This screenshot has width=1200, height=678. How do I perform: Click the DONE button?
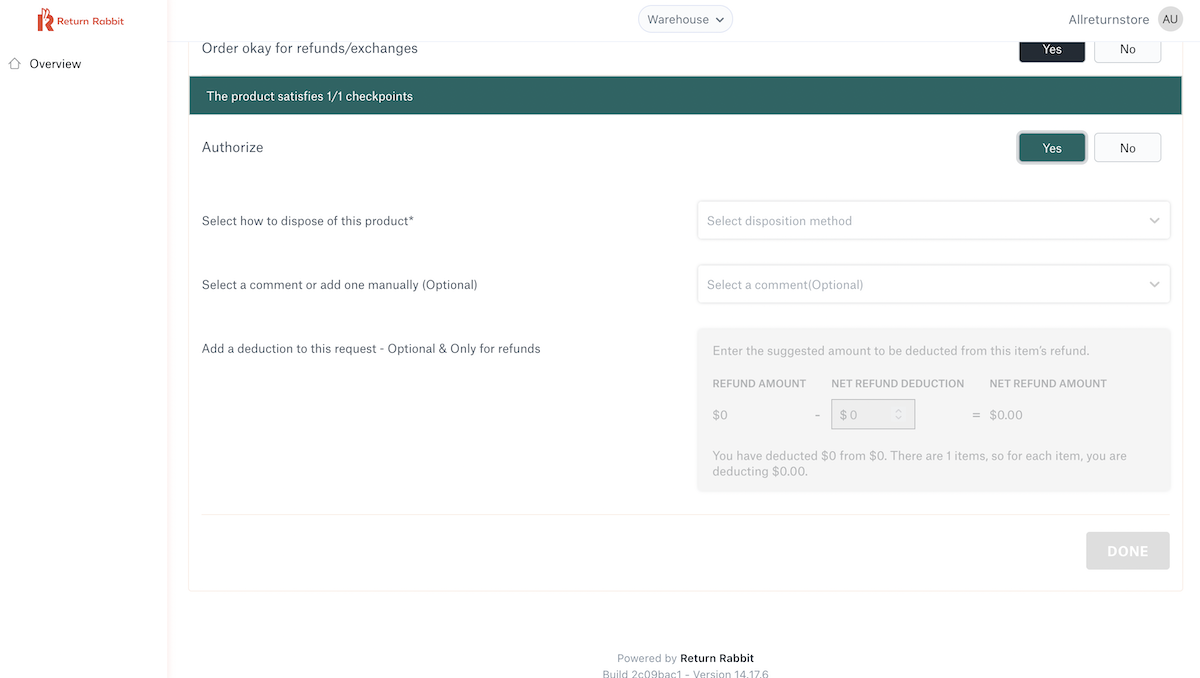point(1127,551)
